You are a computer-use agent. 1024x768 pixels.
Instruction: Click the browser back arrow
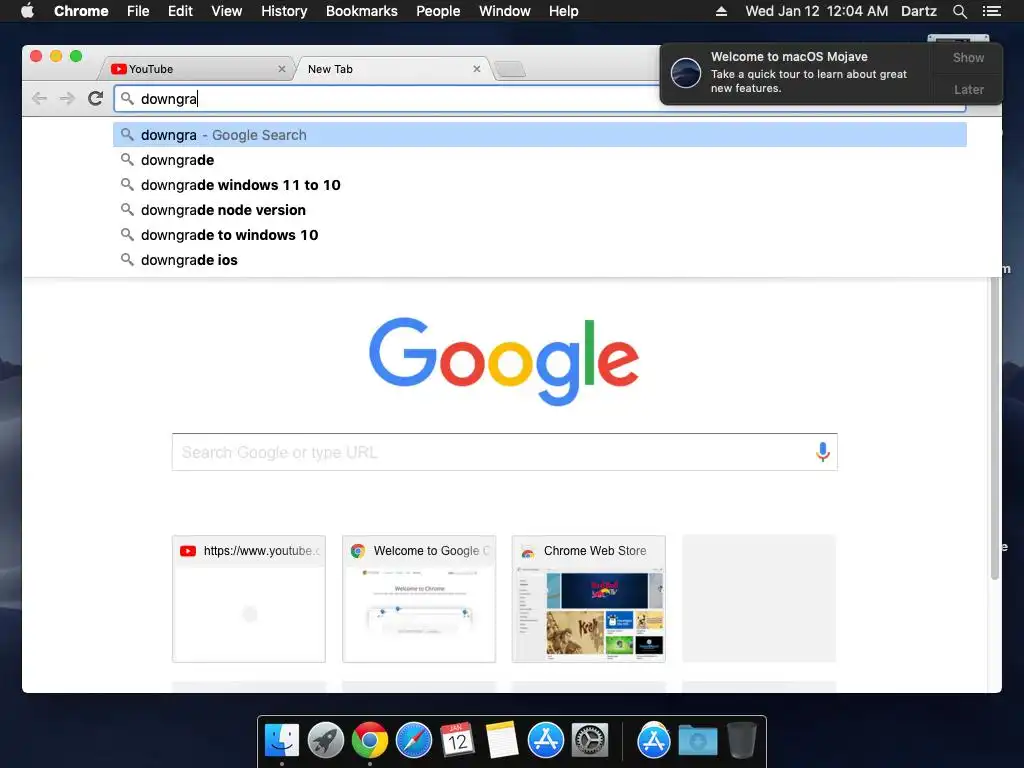39,99
